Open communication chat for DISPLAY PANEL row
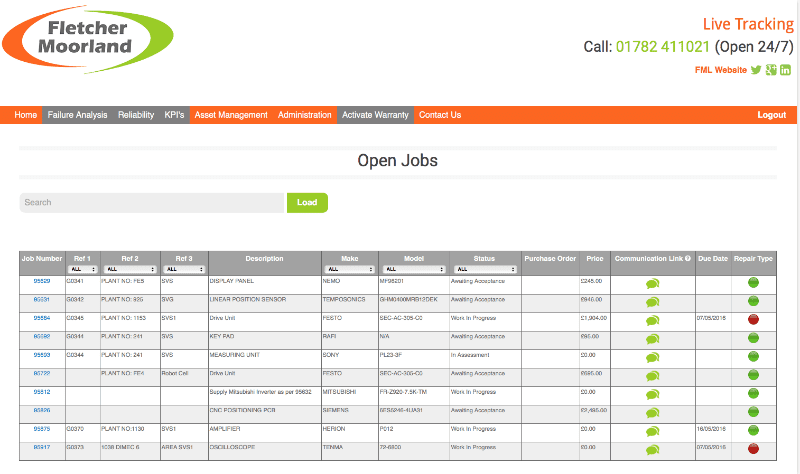The width and height of the screenshot is (800, 474). (x=653, y=284)
